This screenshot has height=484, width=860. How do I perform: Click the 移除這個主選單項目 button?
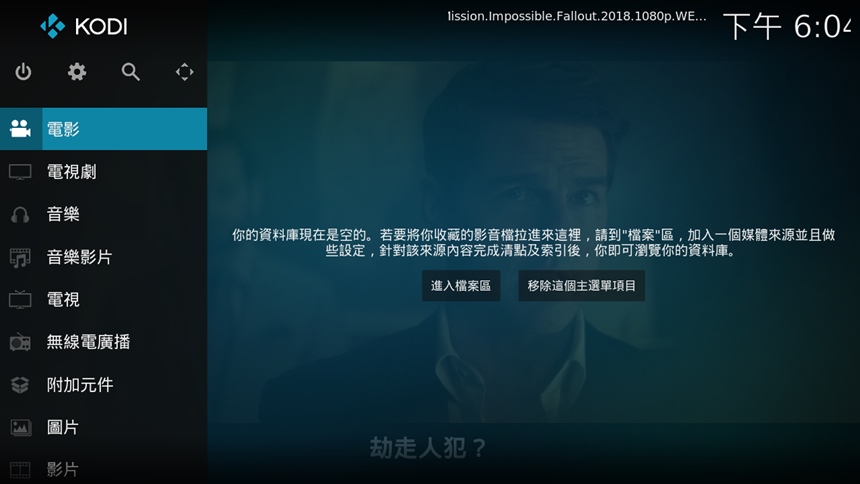pyautogui.click(x=581, y=286)
